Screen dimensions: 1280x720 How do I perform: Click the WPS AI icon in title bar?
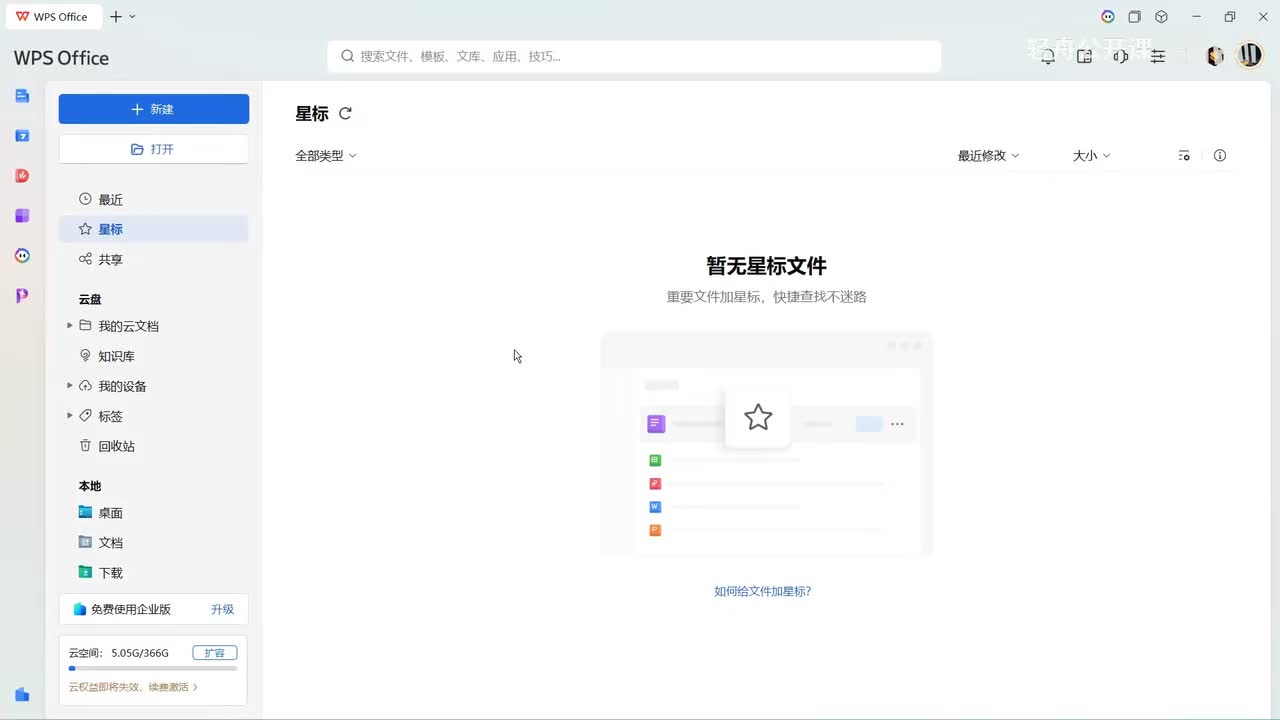[1108, 17]
